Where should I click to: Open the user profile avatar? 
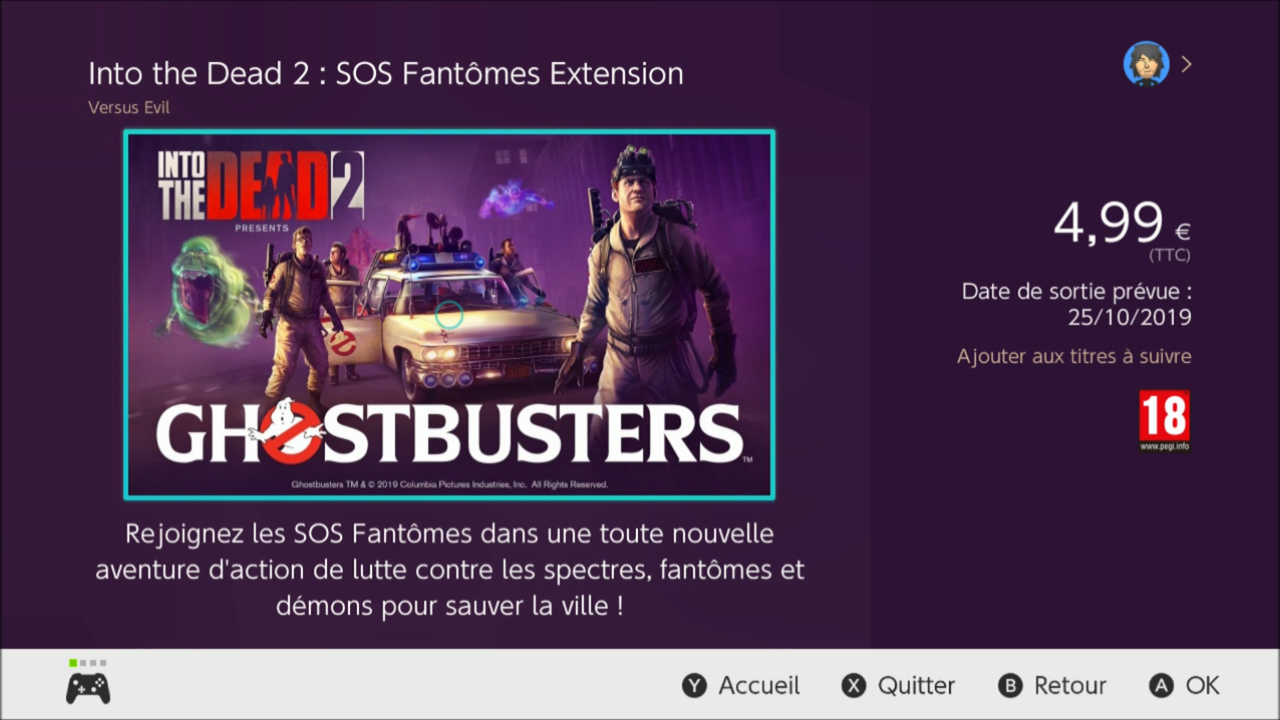coord(1146,64)
